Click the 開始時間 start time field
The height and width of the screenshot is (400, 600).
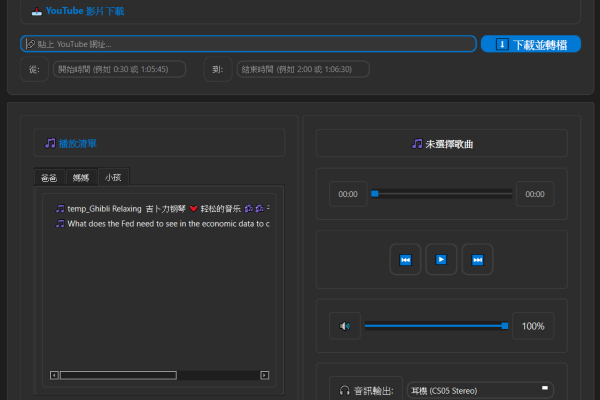121,69
